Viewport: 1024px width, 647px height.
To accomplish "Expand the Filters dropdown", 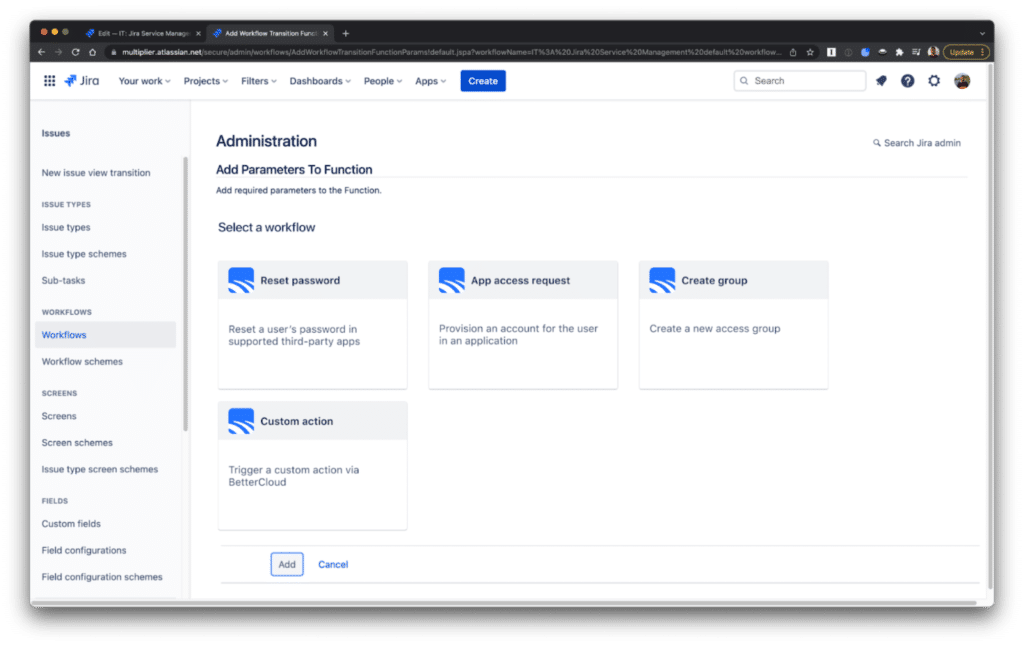I will click(x=259, y=81).
